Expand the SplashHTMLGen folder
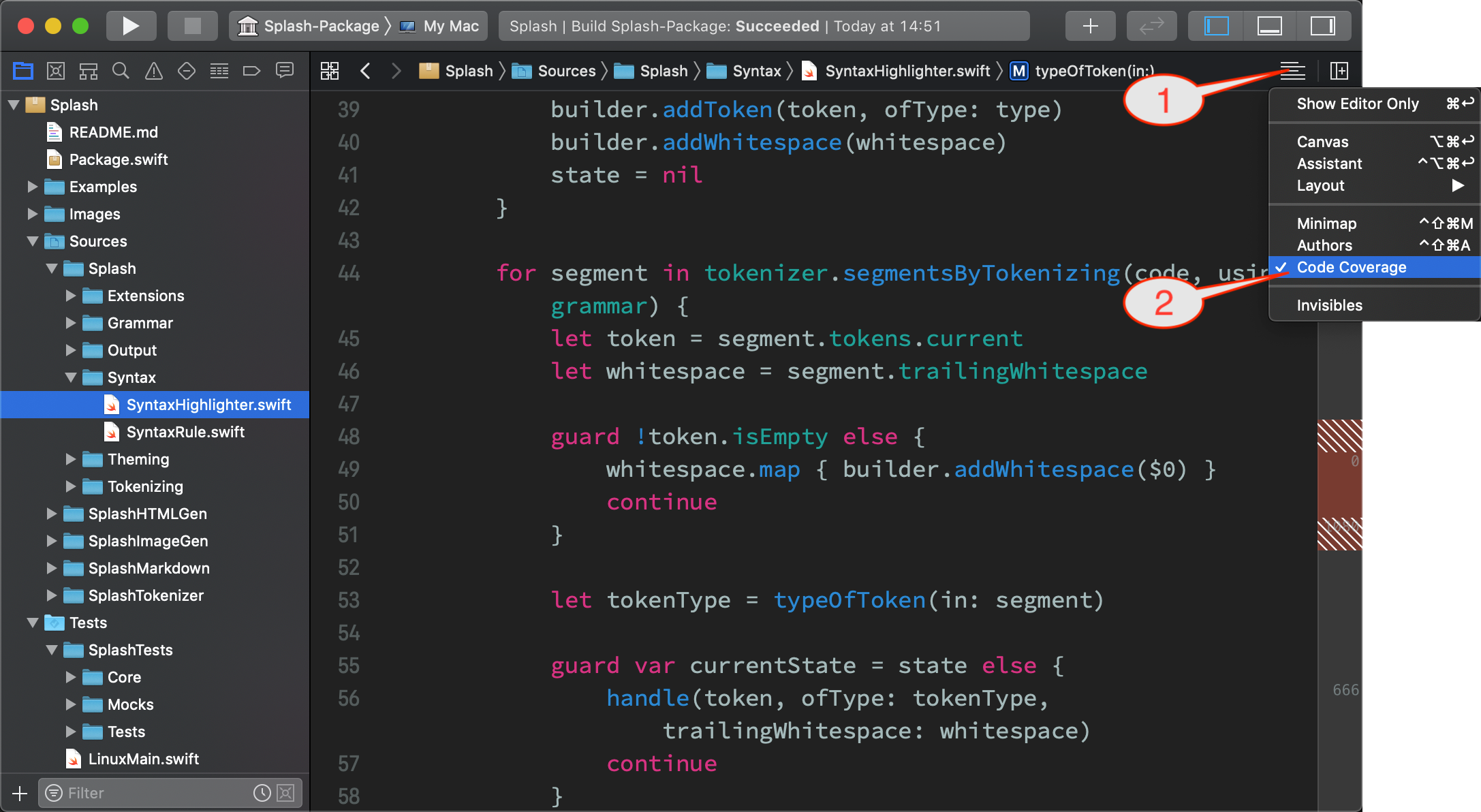 (51, 514)
